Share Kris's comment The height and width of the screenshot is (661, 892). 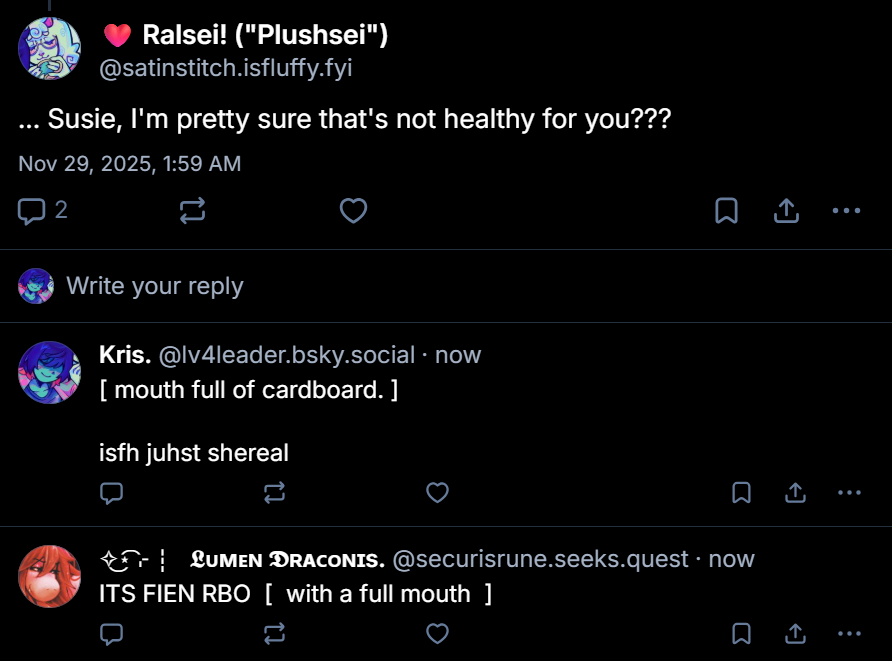click(x=795, y=492)
